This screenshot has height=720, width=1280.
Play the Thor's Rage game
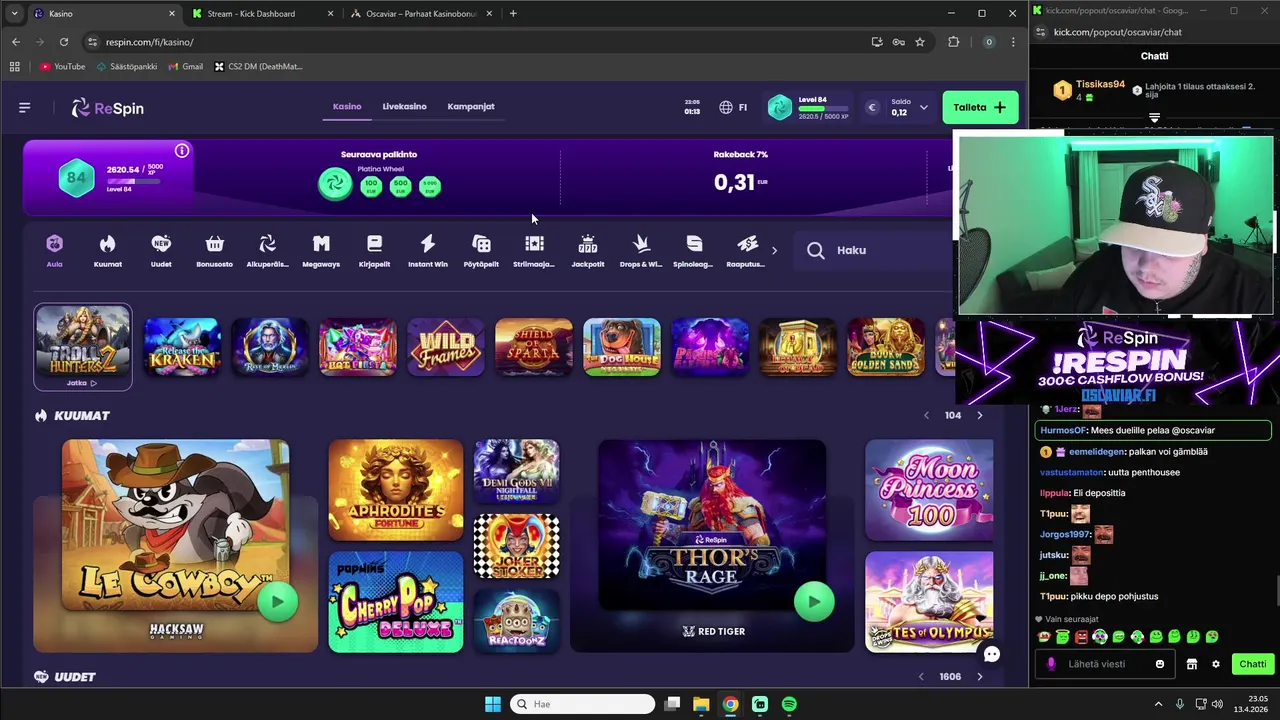click(813, 602)
